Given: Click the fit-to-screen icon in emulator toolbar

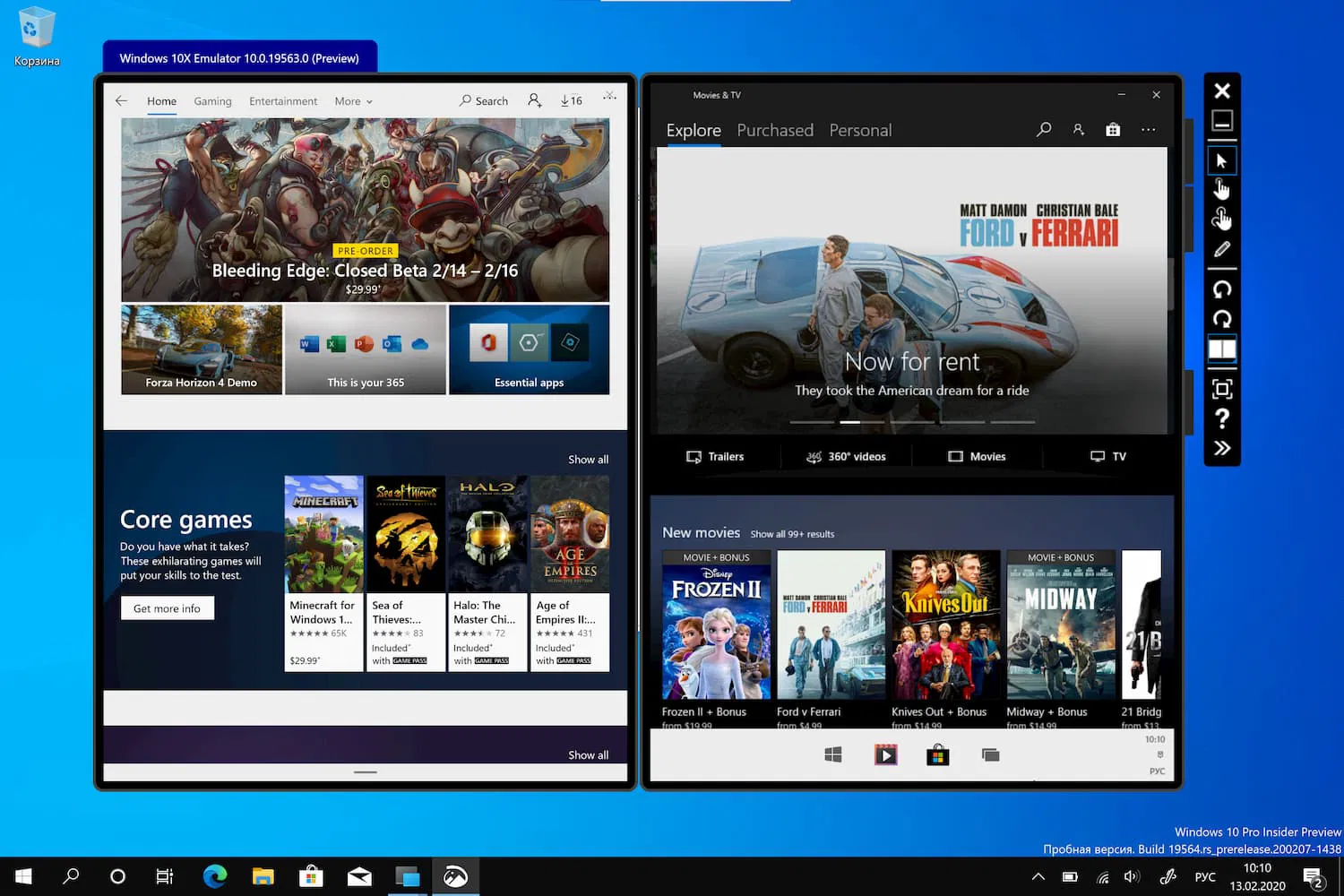Looking at the screenshot, I should click(1222, 389).
